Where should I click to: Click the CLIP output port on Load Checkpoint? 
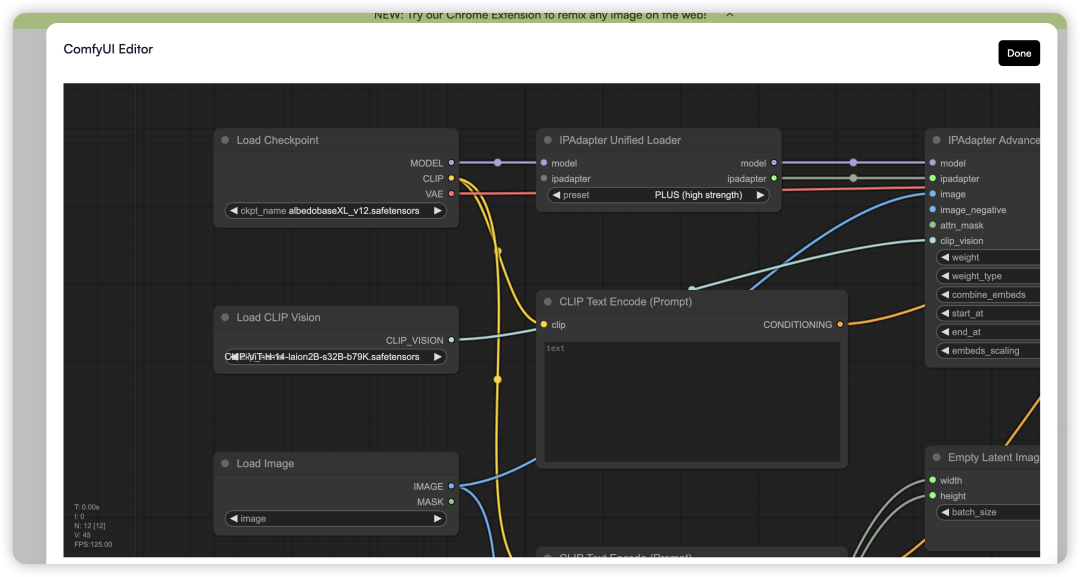click(451, 179)
